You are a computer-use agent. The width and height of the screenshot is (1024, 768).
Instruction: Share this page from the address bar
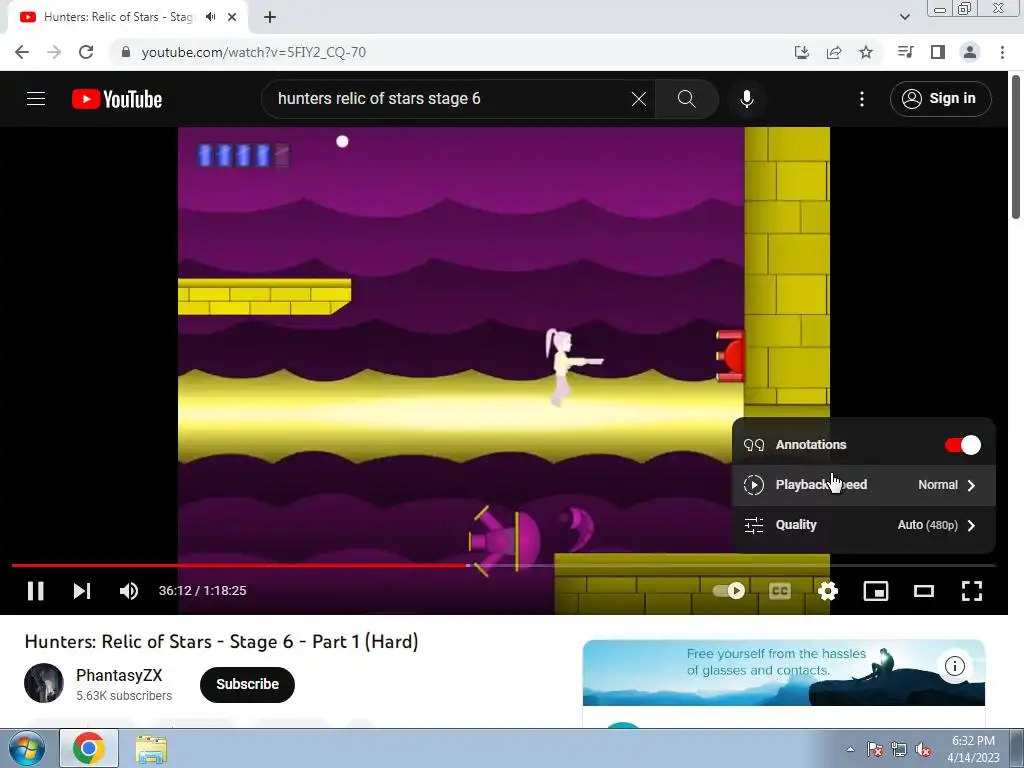coord(834,52)
